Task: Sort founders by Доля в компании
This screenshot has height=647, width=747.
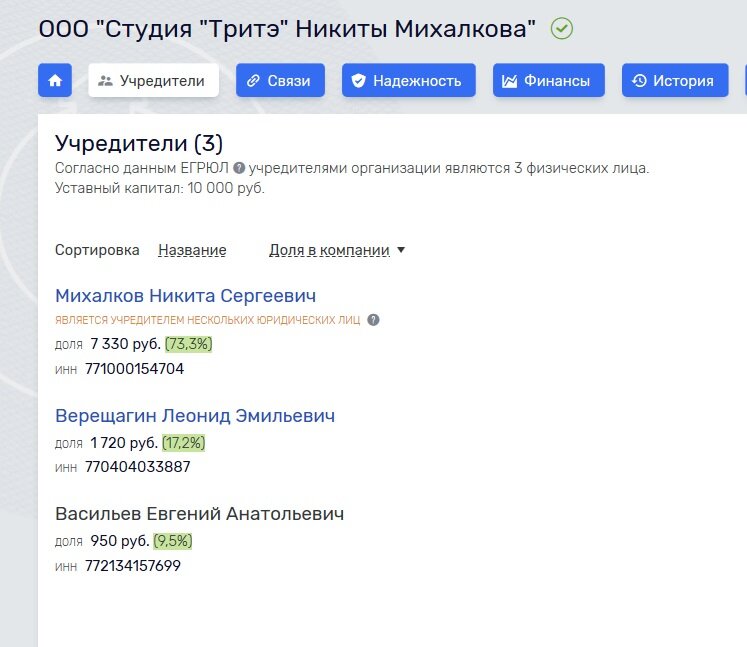Action: (x=329, y=250)
